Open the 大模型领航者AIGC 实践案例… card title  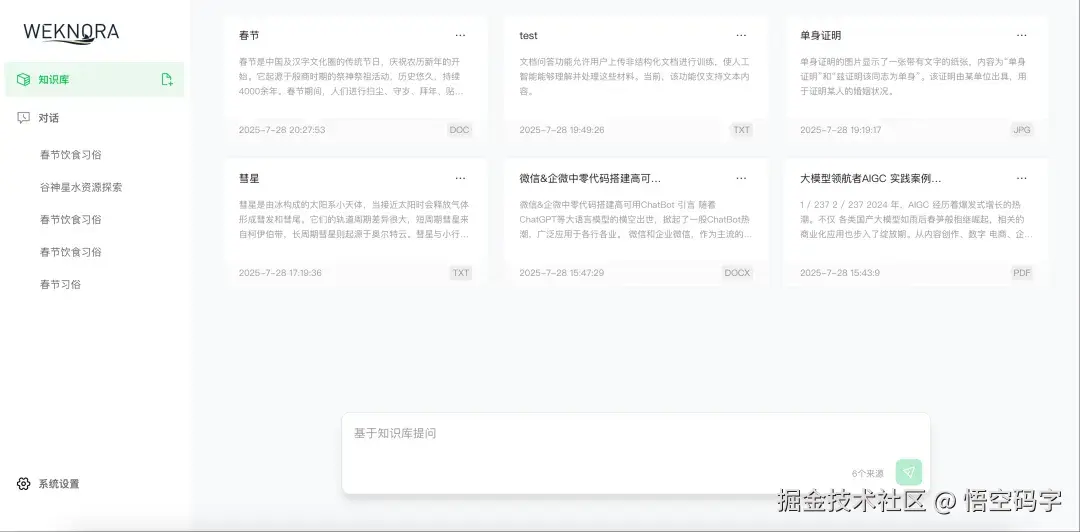871,178
